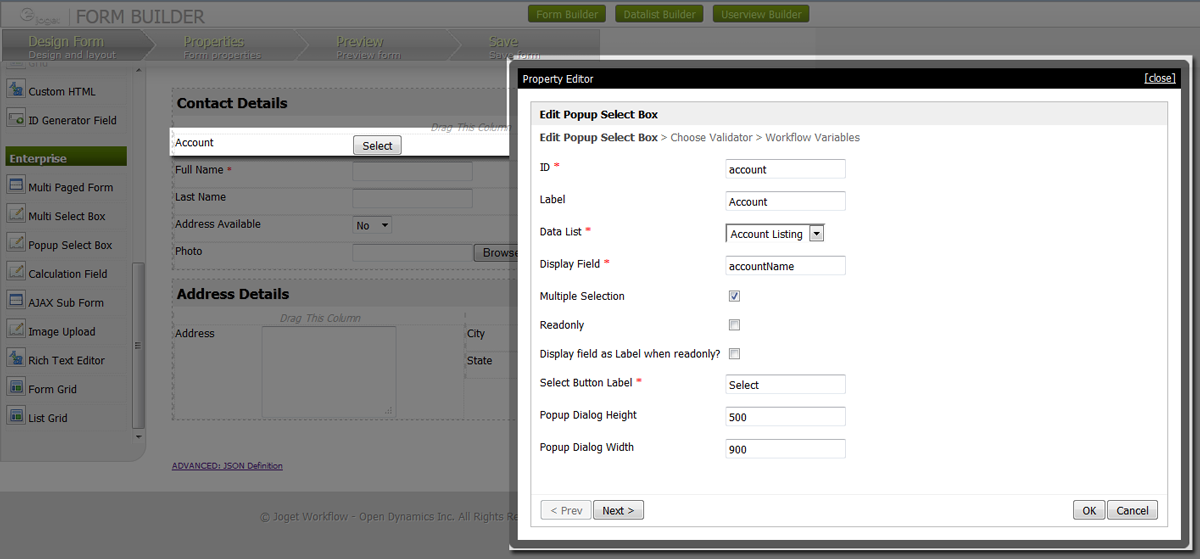Click the Popup Select Box palette icon

tap(16, 244)
